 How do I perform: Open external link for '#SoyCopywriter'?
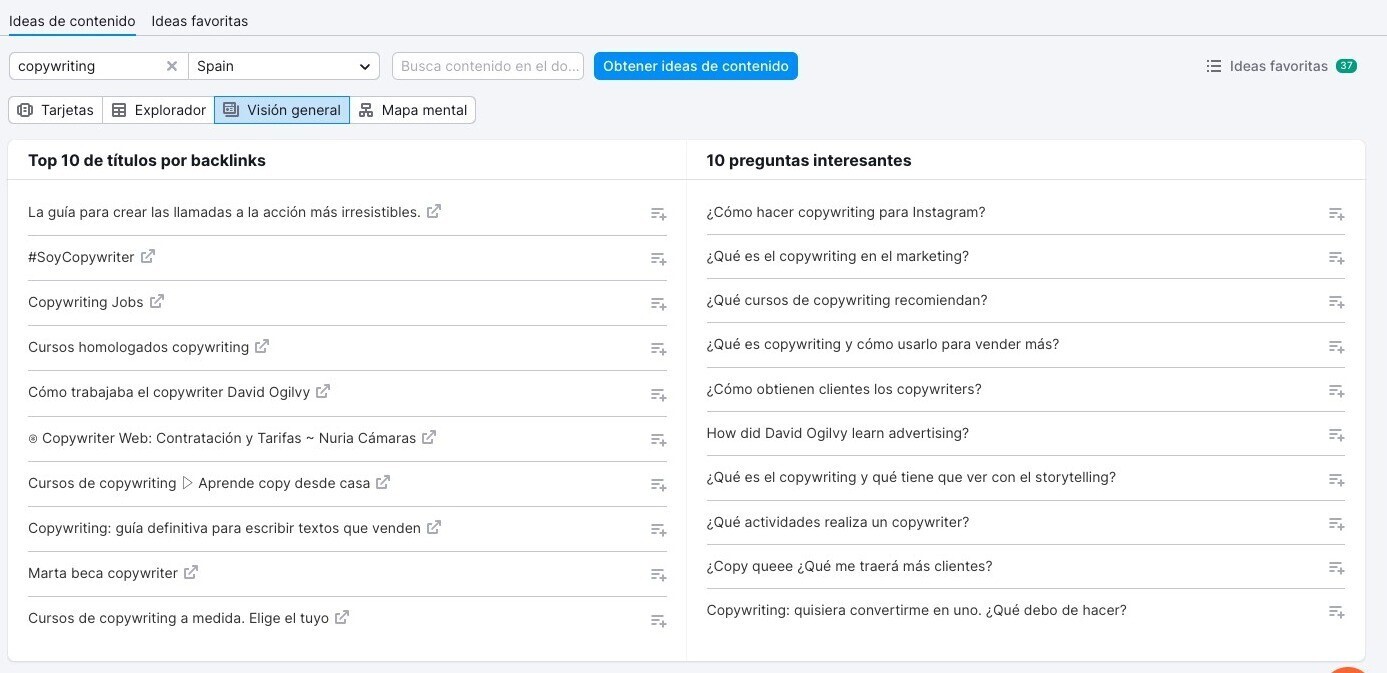pyautogui.click(x=148, y=256)
